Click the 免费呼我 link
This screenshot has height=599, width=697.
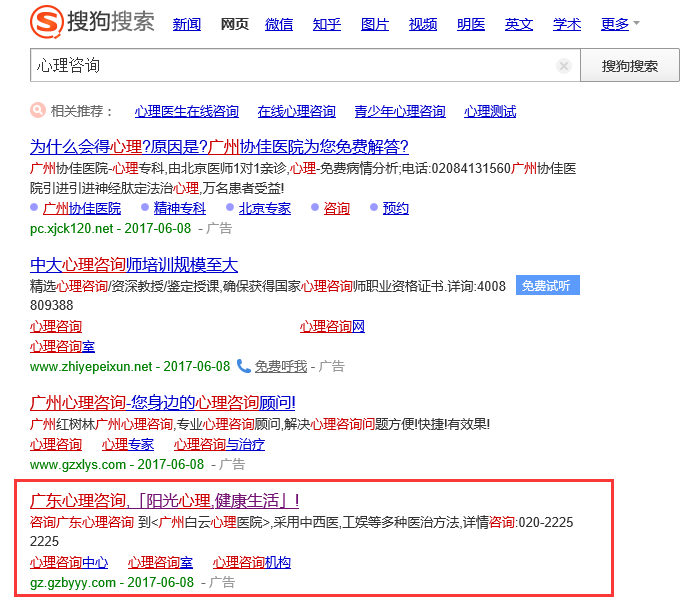280,366
